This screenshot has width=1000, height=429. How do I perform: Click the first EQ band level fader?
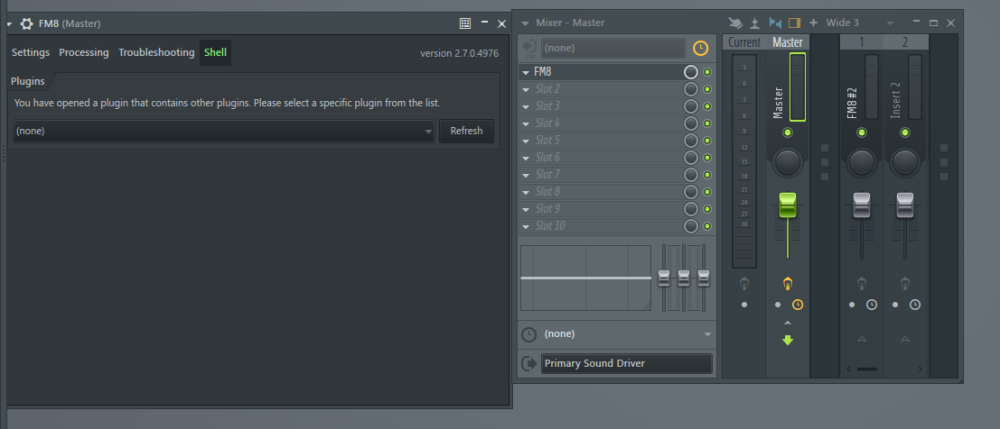[664, 278]
